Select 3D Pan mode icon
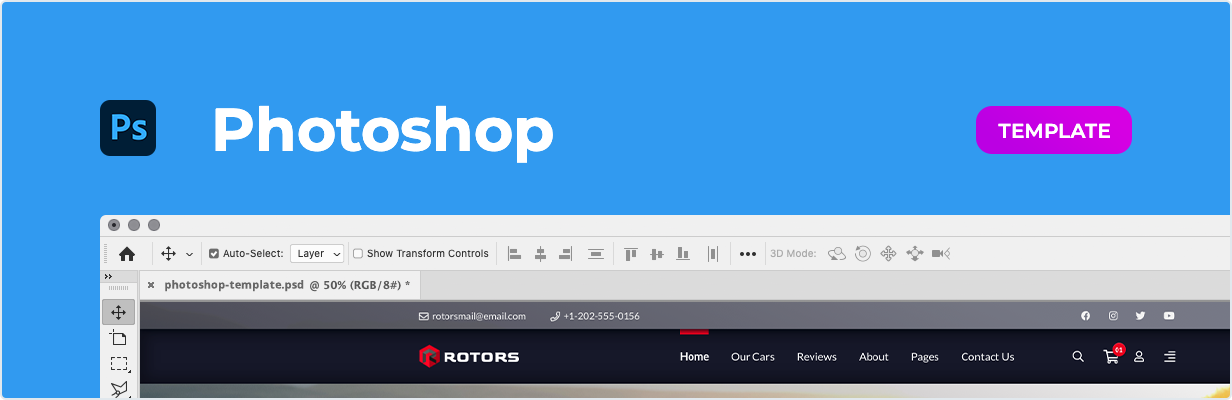1232x400 pixels. click(888, 254)
